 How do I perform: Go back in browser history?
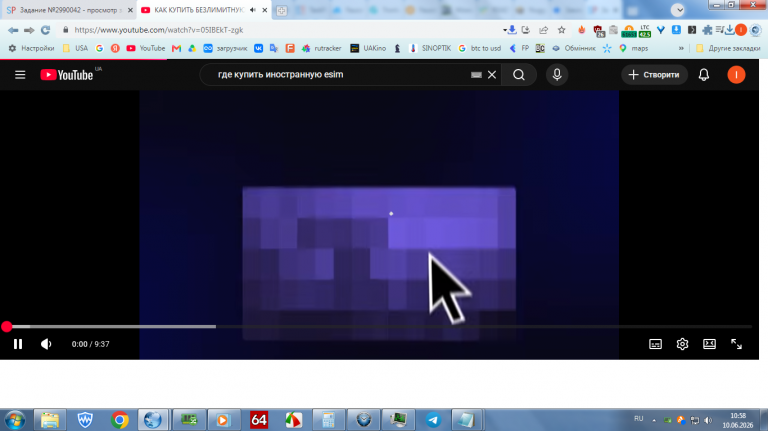[x=13, y=30]
